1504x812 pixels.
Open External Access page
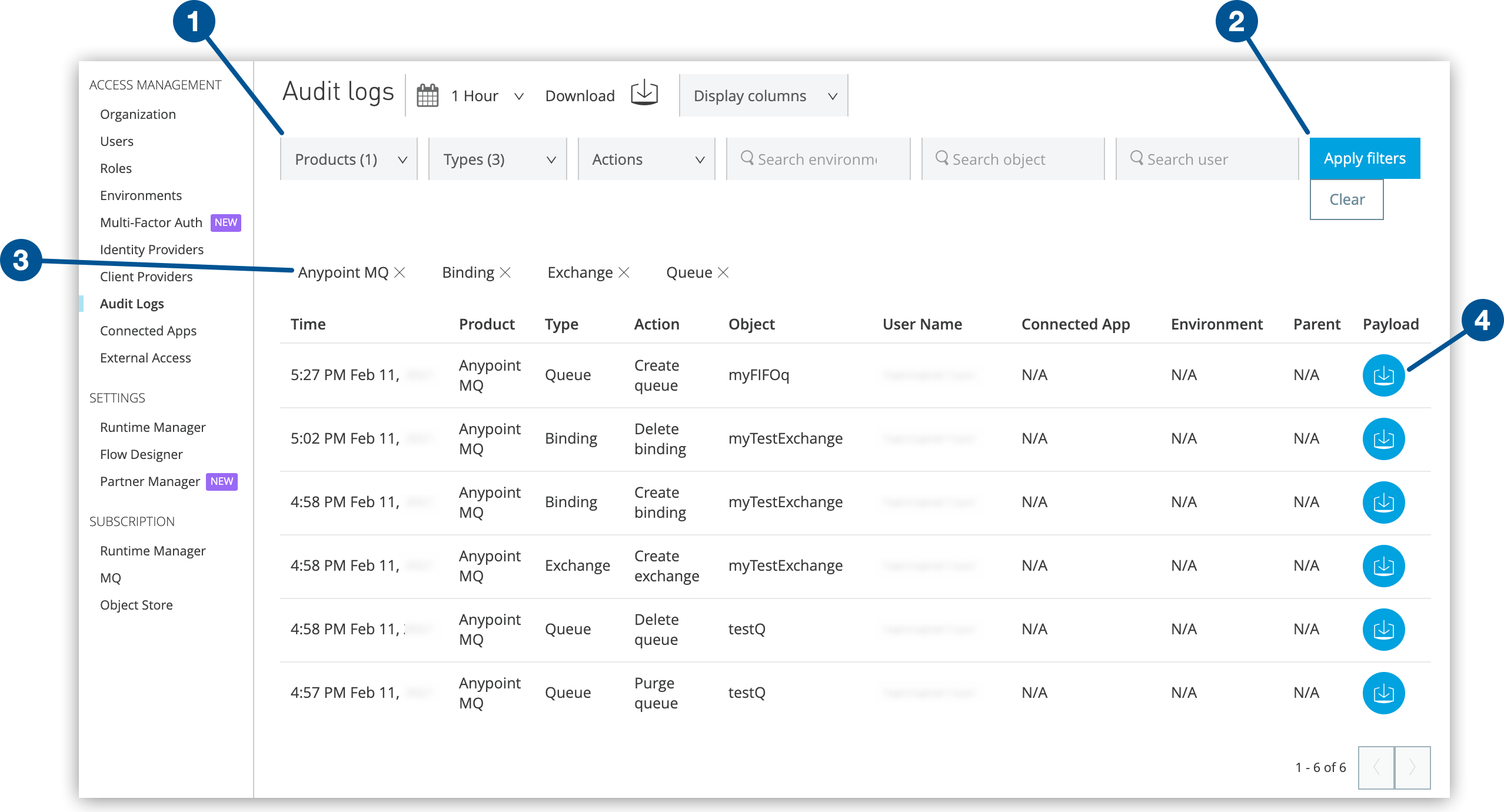145,358
